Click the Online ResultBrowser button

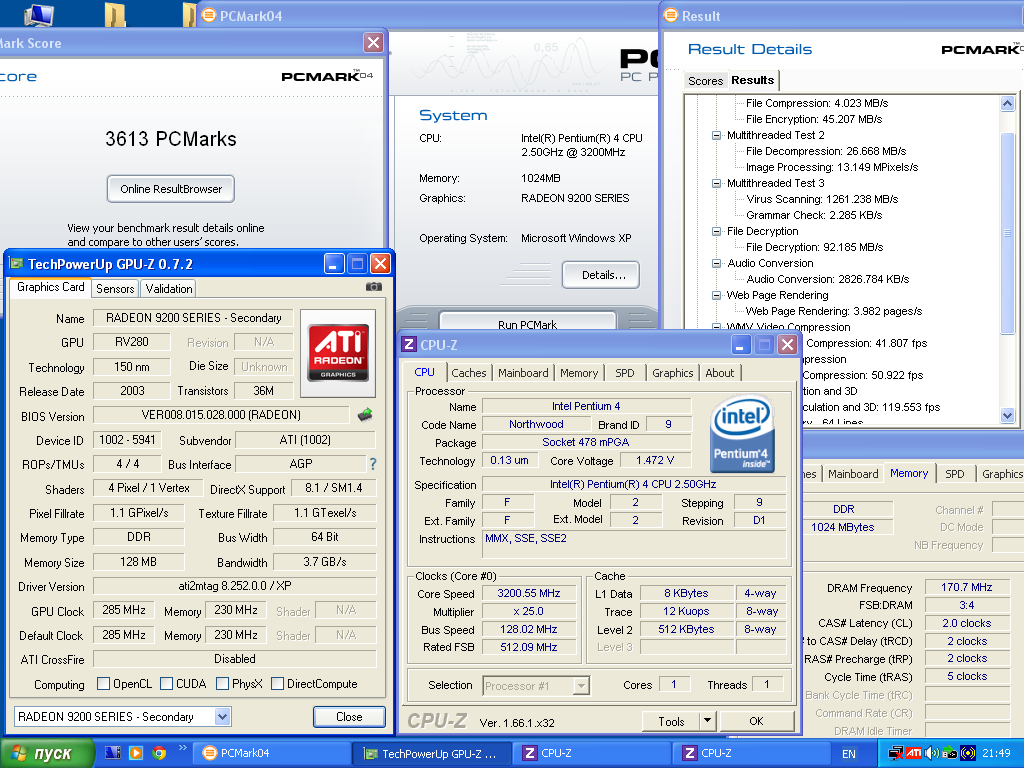tap(171, 189)
